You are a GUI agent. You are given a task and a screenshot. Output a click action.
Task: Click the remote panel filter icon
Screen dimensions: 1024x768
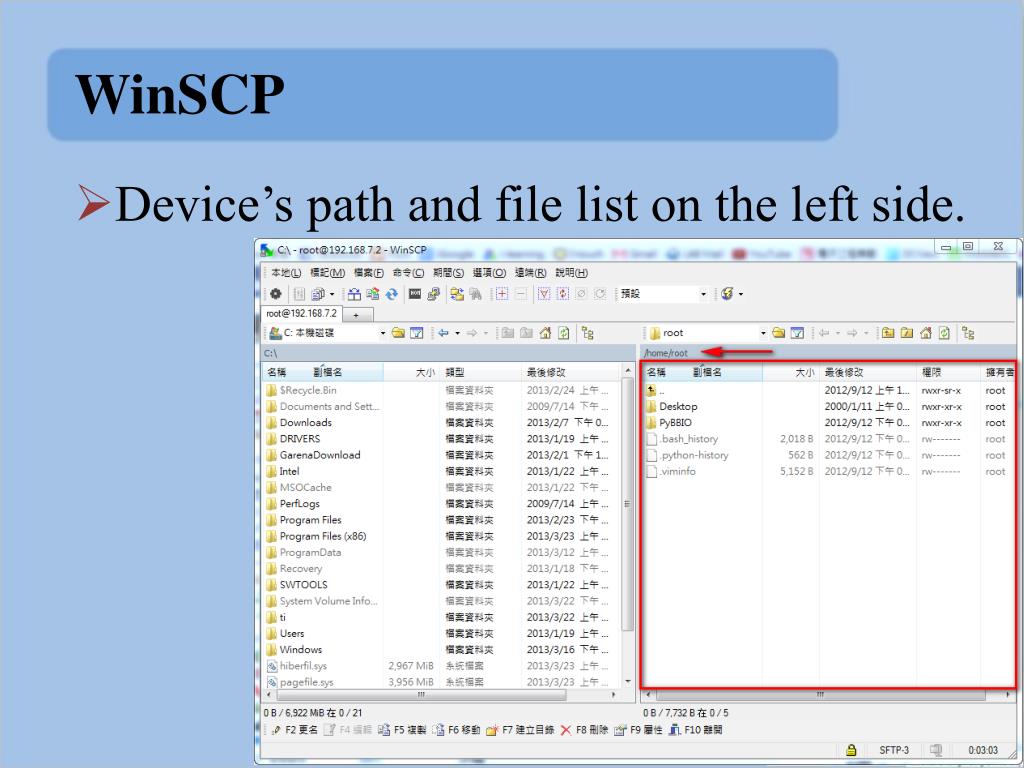pyautogui.click(x=797, y=333)
